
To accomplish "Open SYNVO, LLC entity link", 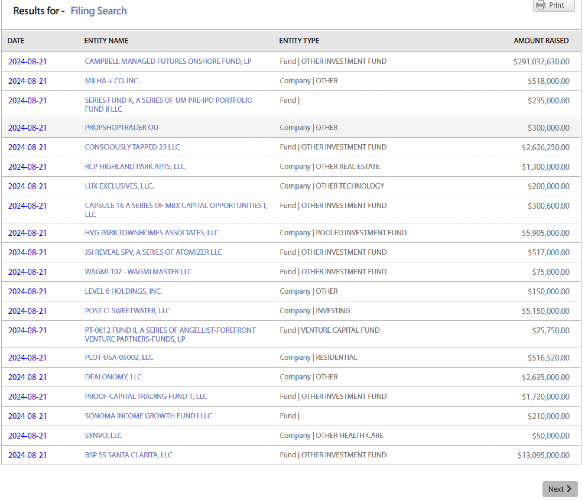I will (x=103, y=435).
